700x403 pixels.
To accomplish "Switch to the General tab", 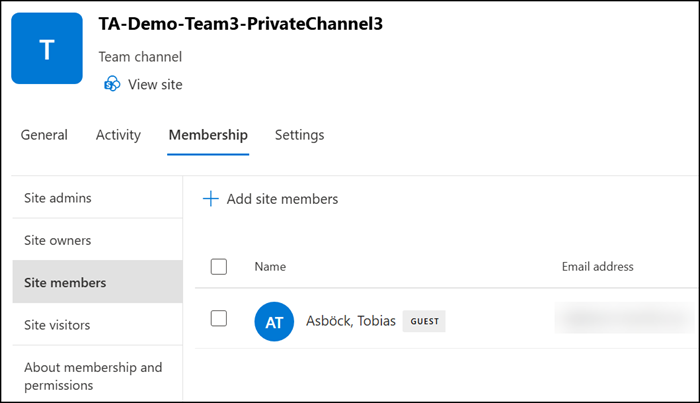I will coord(44,135).
